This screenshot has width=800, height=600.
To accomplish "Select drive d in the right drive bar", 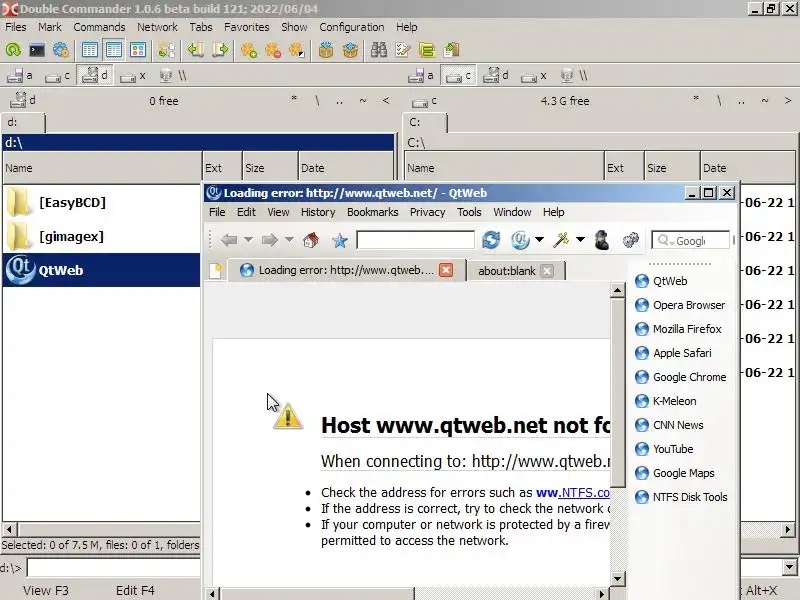I will click(x=496, y=76).
